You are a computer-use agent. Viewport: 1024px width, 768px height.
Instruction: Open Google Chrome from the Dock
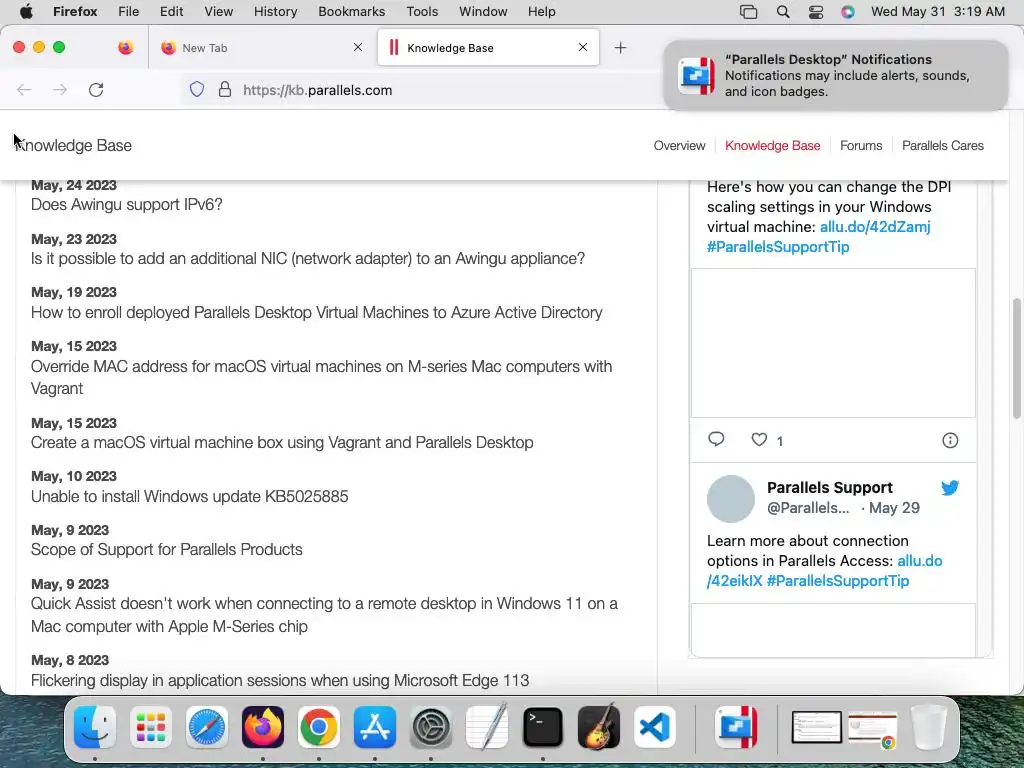click(319, 727)
